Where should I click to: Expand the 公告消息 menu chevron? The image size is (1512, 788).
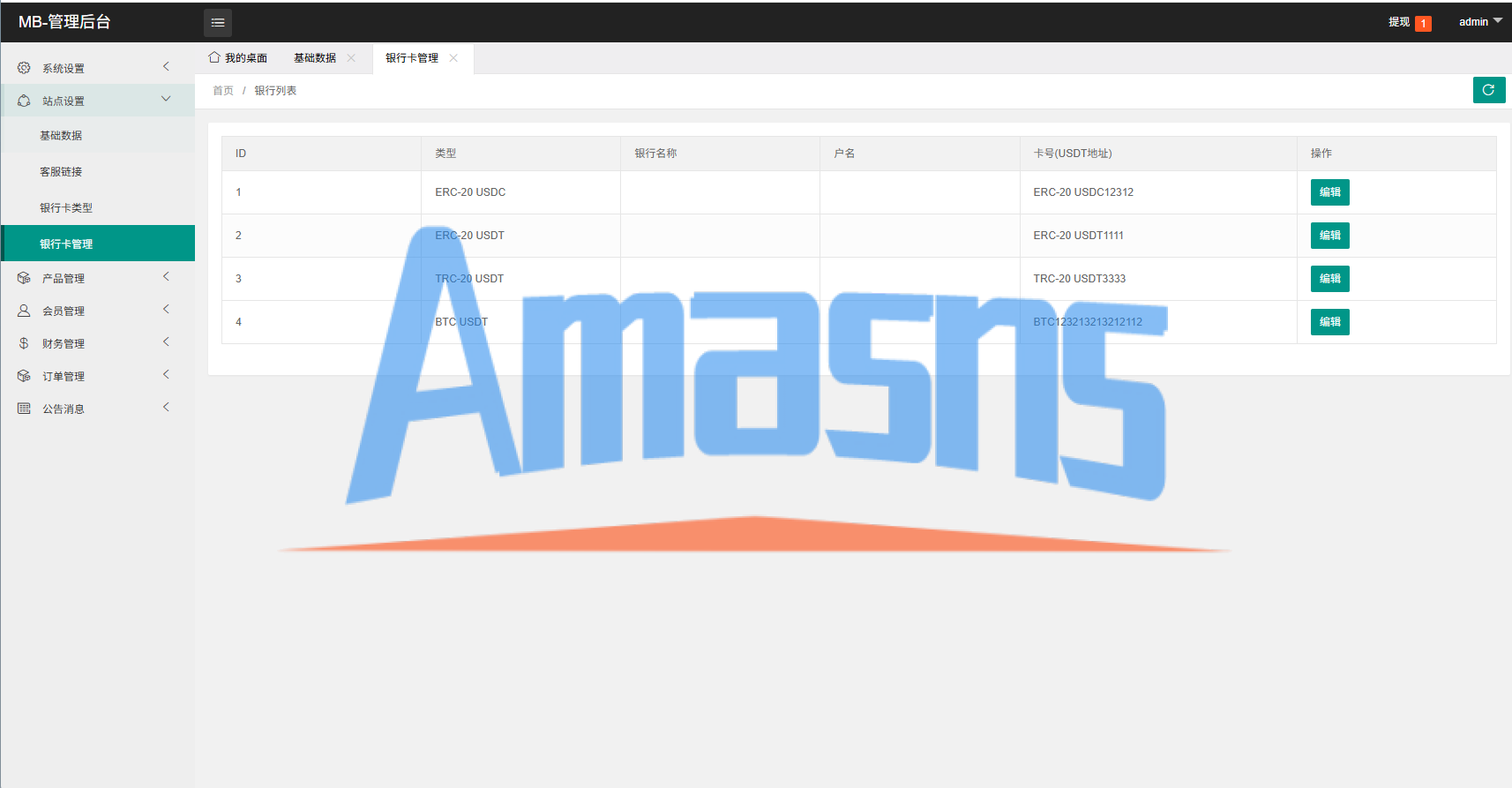[166, 408]
